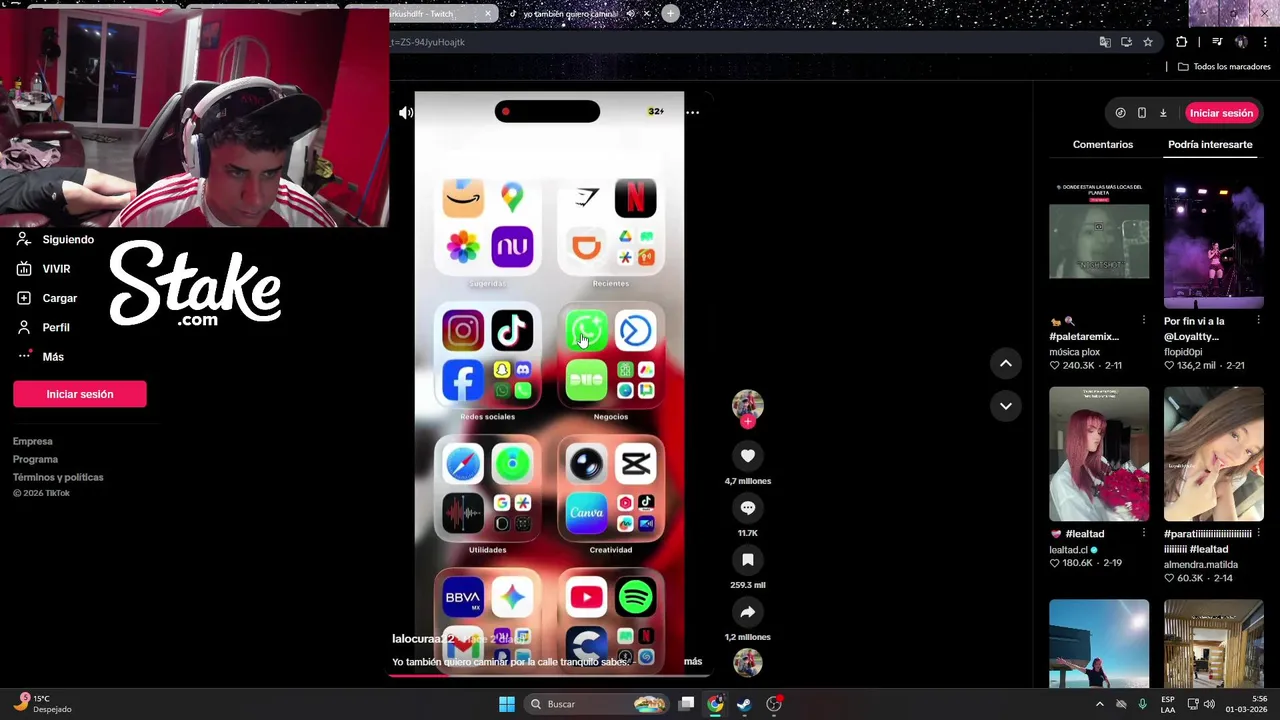Open the browser extensions puzzle icon
Image resolution: width=1280 pixels, height=720 pixels.
coord(1182,42)
